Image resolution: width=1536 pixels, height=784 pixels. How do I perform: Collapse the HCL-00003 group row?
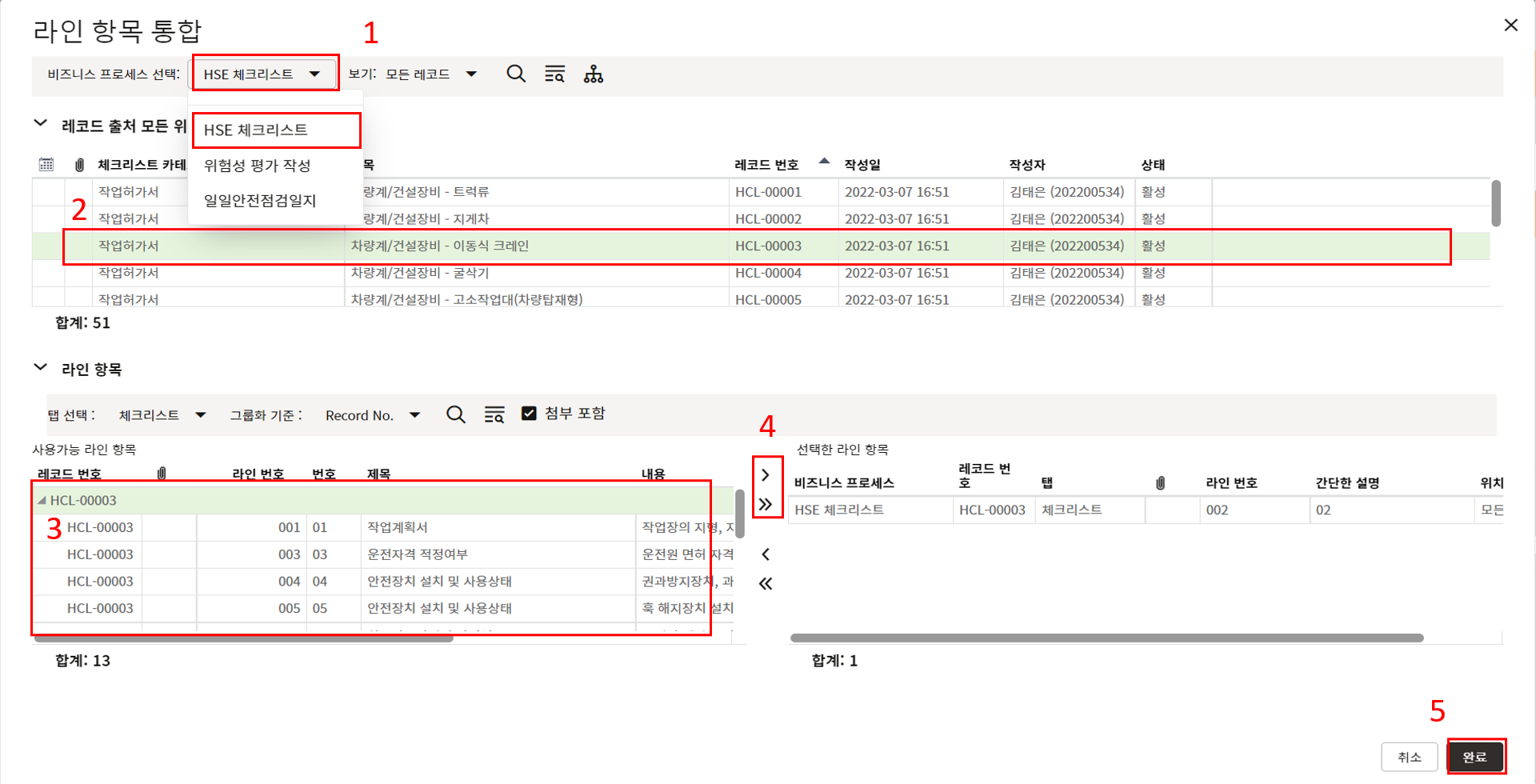[42, 500]
